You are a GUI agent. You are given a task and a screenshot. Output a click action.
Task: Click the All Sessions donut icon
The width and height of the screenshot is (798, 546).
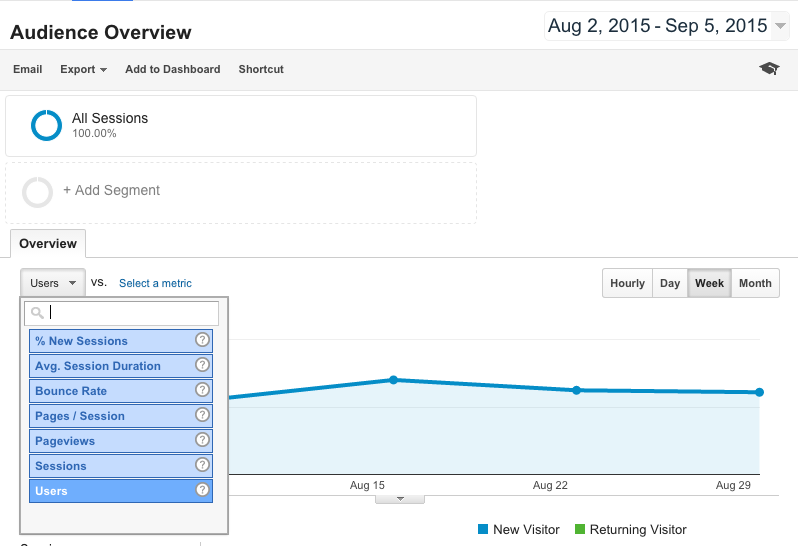click(46, 125)
